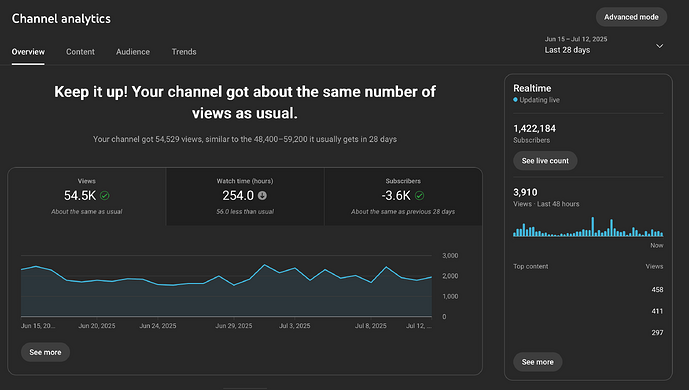The height and width of the screenshot is (390, 689).
Task: Switch to the Content tab
Action: (x=80, y=52)
